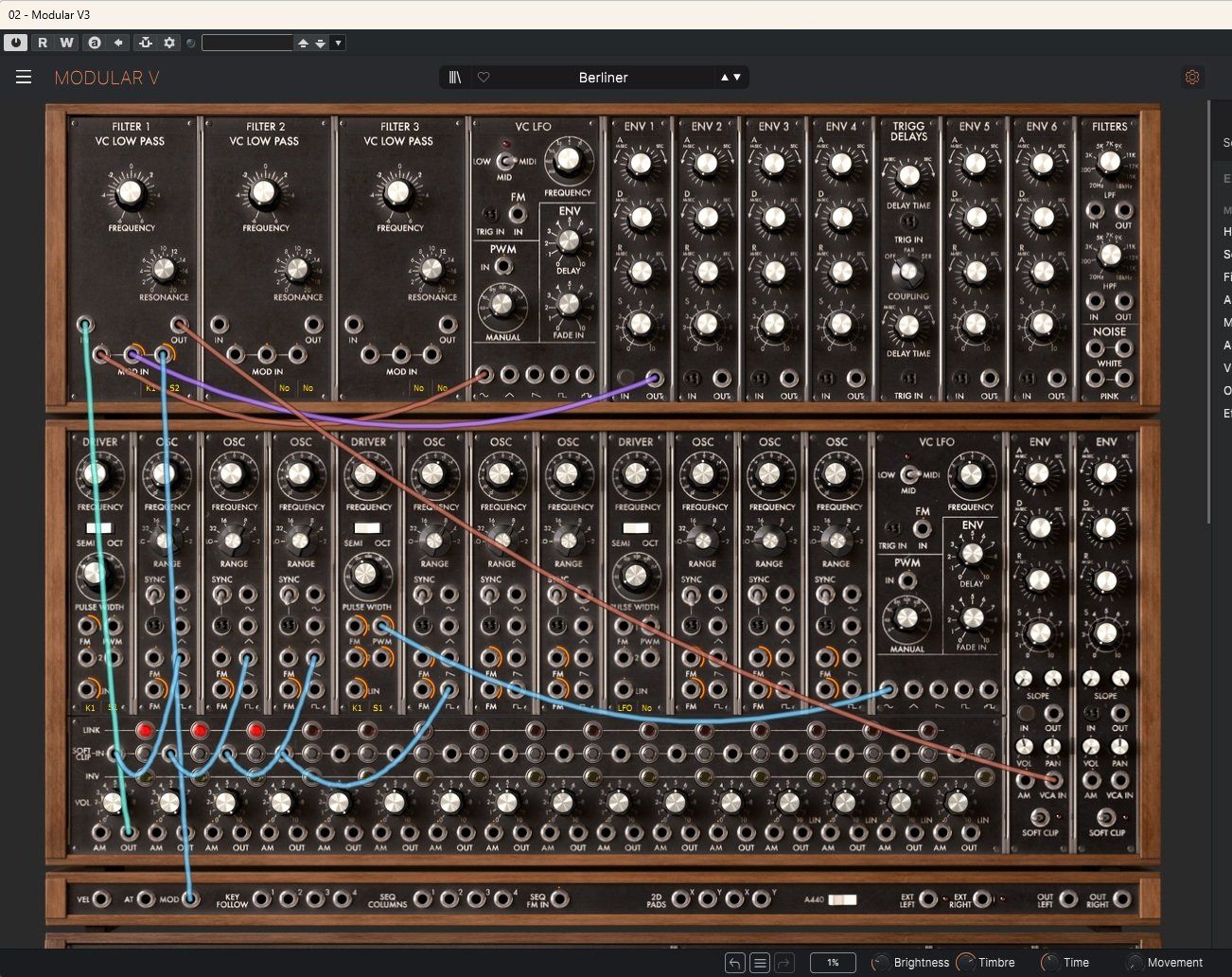Click first Driver K1 keyboard follow selector
The image size is (1232, 977).
pyautogui.click(x=90, y=707)
